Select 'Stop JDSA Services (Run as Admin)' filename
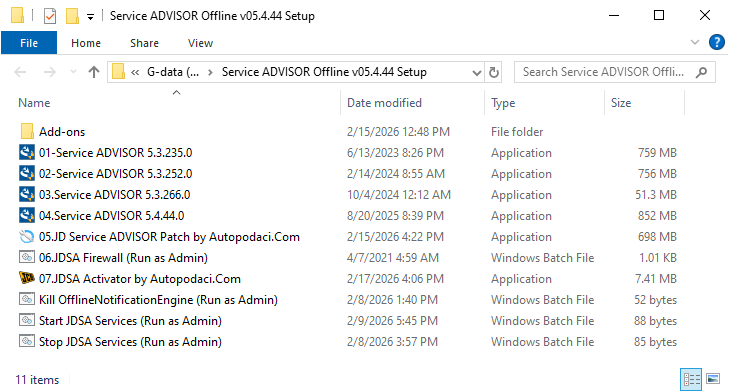Viewport: 729px width, 392px height. [x=130, y=342]
